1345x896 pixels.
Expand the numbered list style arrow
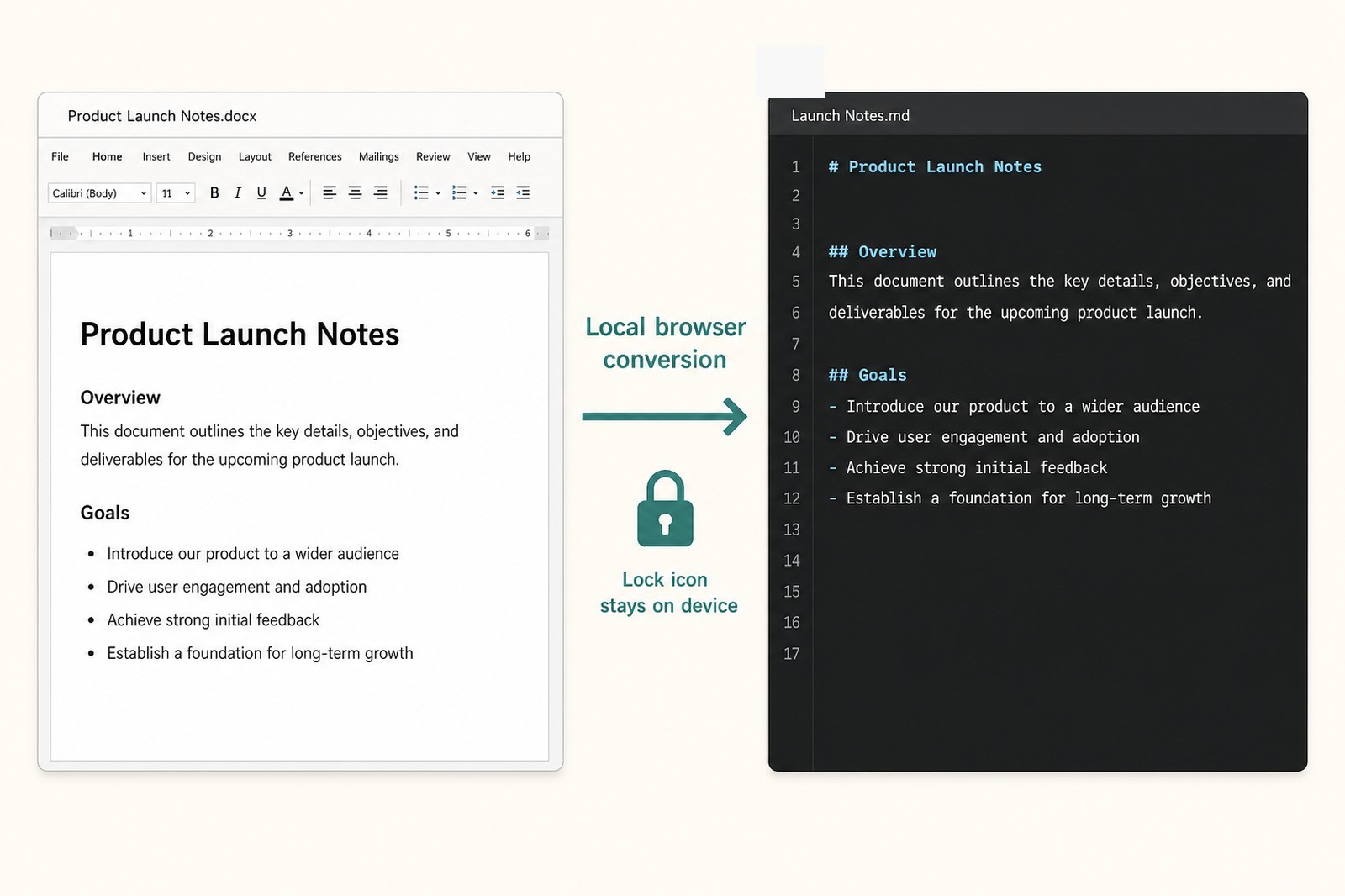[x=476, y=193]
